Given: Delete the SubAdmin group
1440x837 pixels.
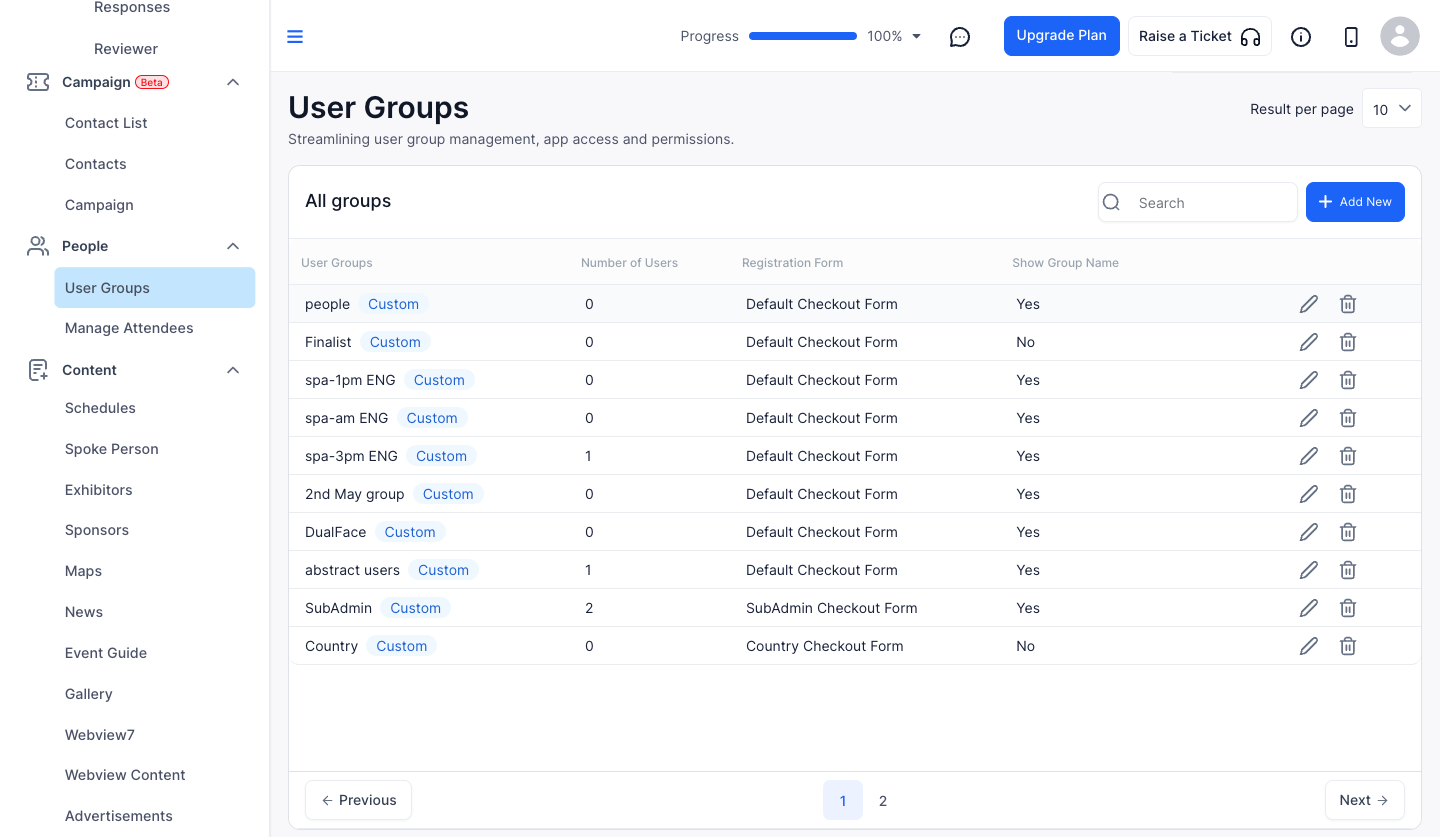Looking at the screenshot, I should [1348, 608].
